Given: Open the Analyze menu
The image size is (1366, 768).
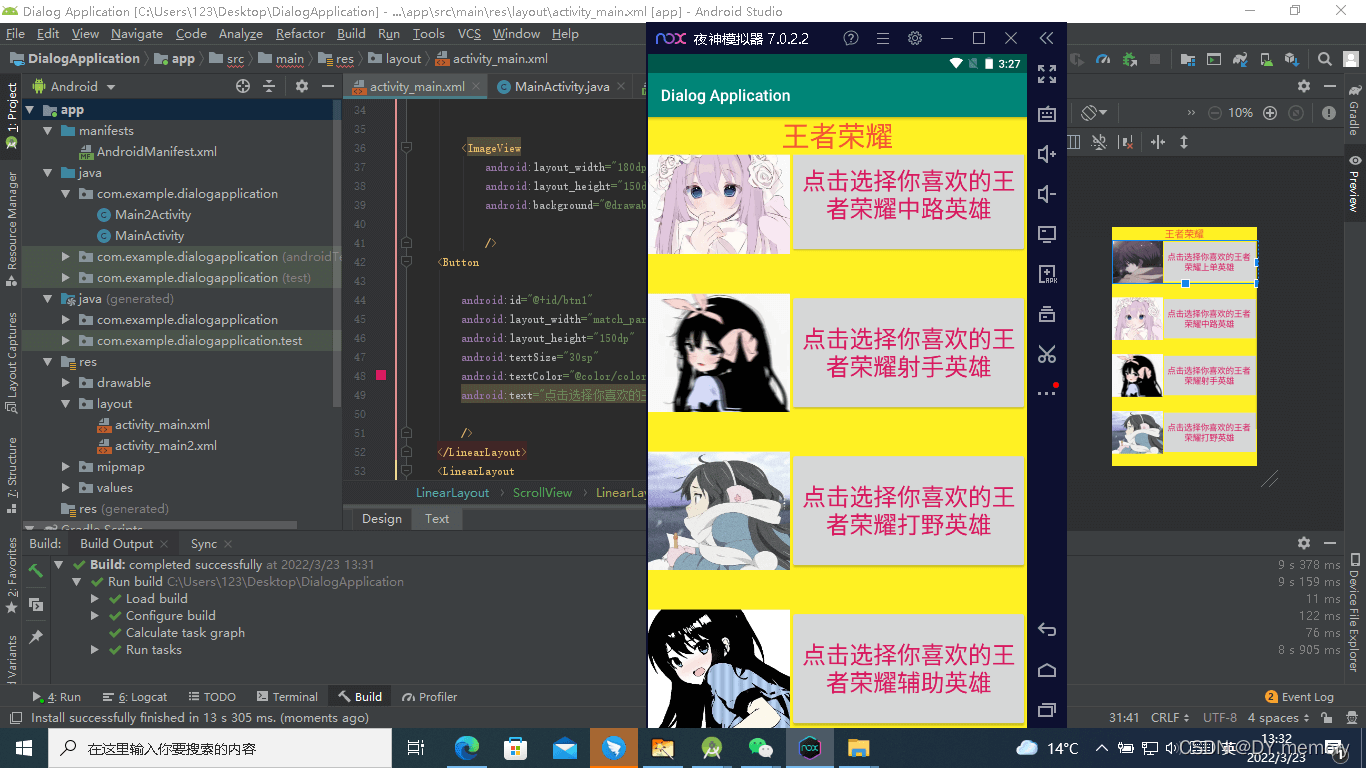Looking at the screenshot, I should 241,33.
